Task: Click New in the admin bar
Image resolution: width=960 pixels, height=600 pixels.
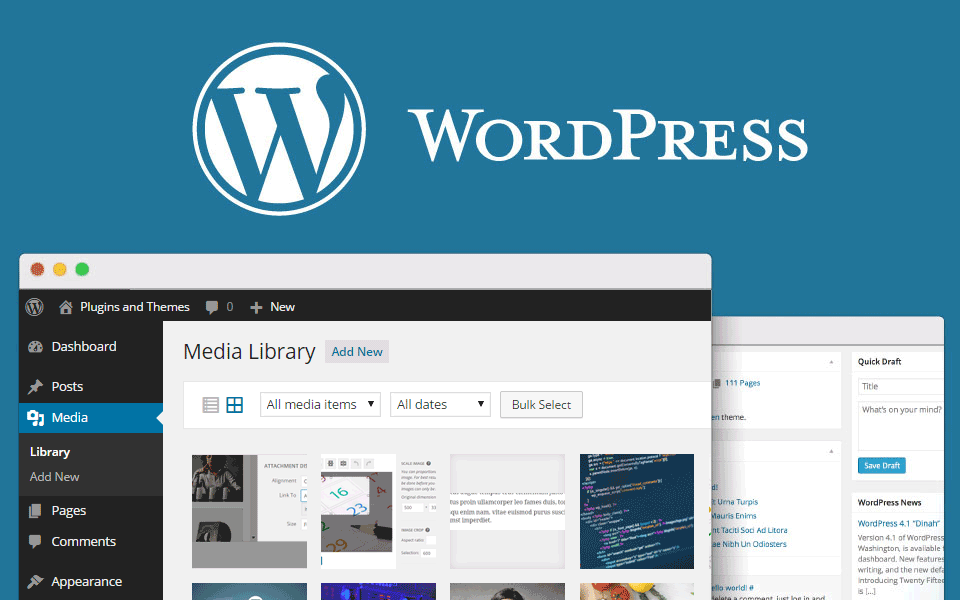Action: click(282, 307)
